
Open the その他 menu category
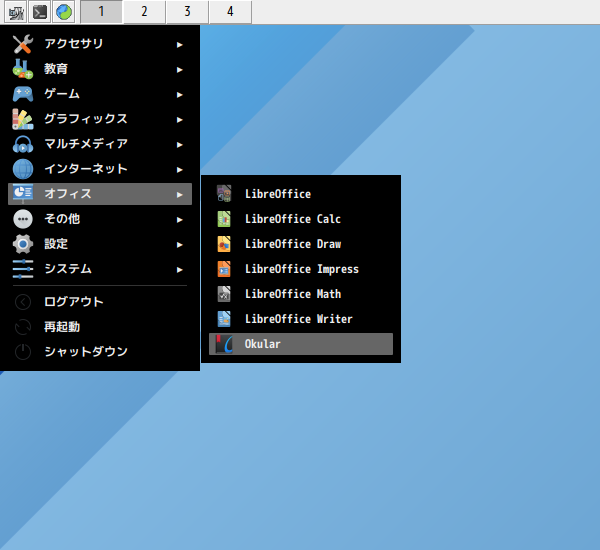point(100,219)
